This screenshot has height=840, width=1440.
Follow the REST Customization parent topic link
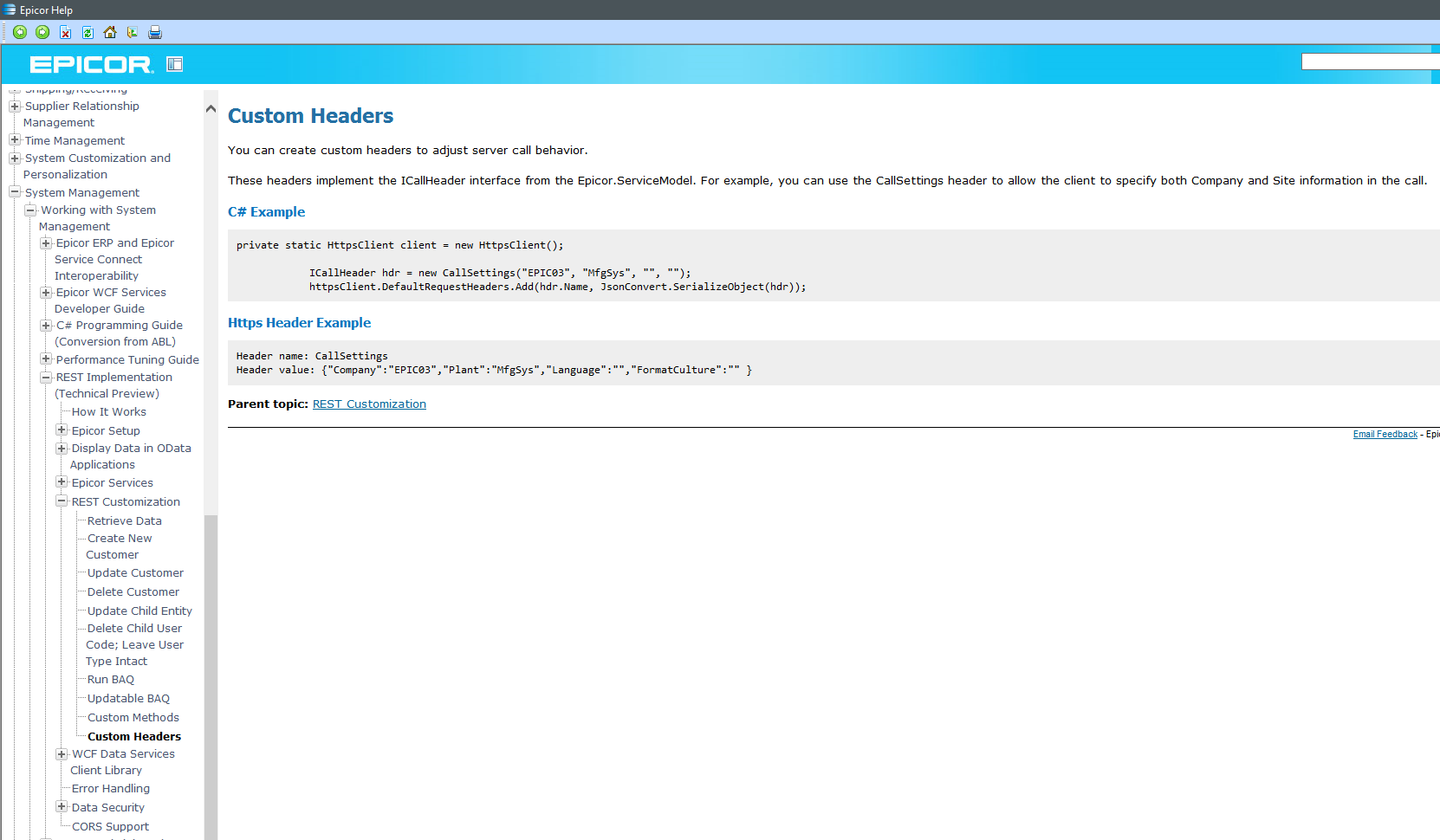click(x=369, y=404)
